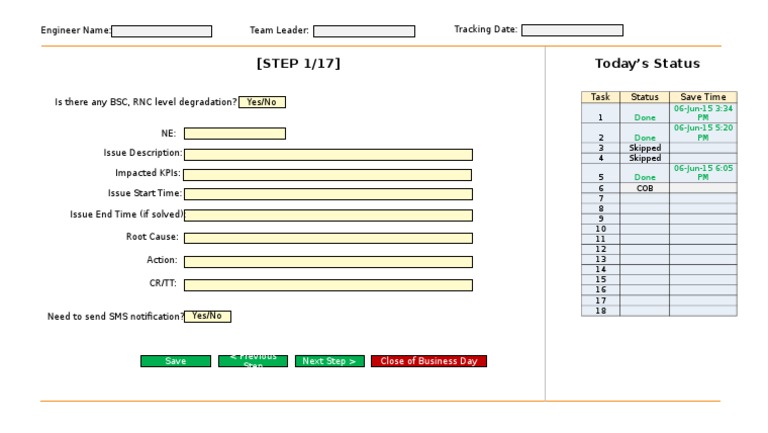Click the Engineer Name input field
Screen dimensions: 768x433
162,31
